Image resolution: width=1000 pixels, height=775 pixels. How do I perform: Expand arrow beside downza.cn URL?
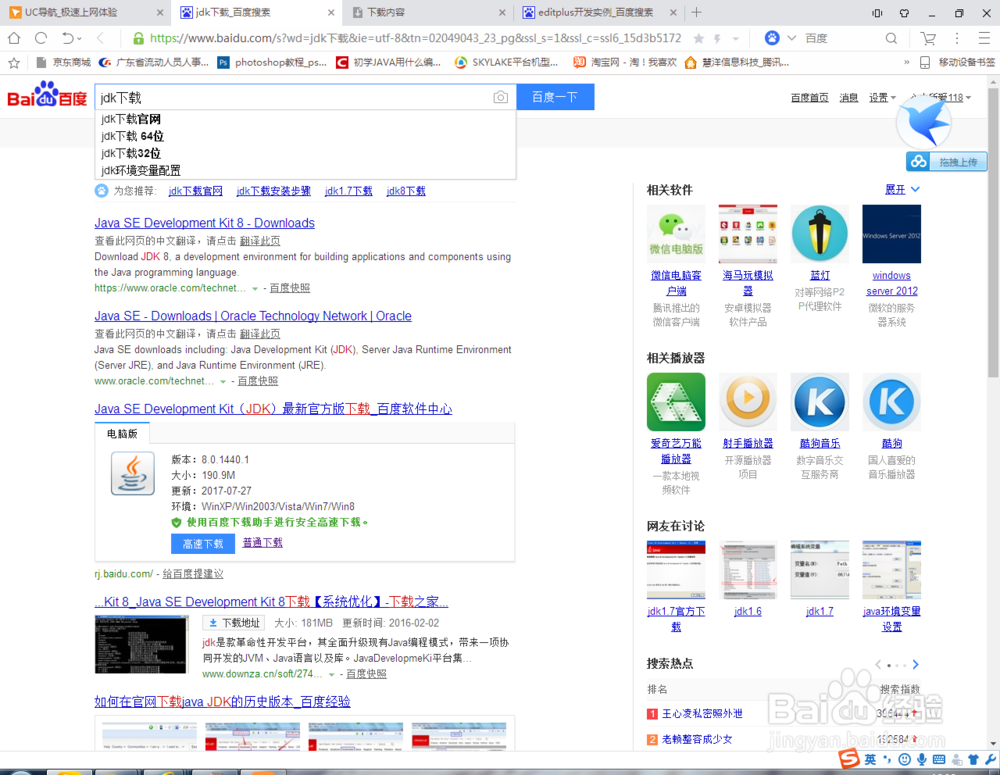click(x=332, y=675)
